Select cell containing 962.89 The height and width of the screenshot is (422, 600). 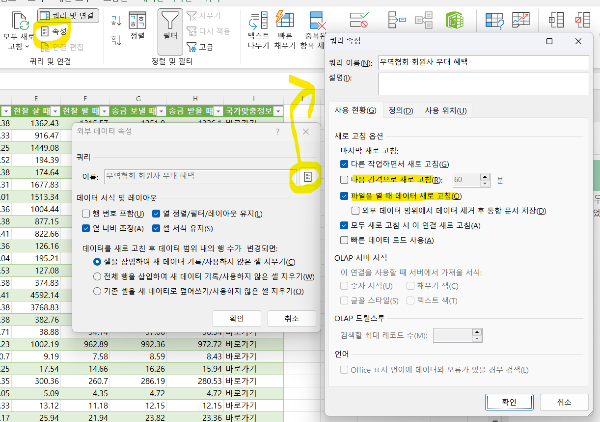pos(85,344)
